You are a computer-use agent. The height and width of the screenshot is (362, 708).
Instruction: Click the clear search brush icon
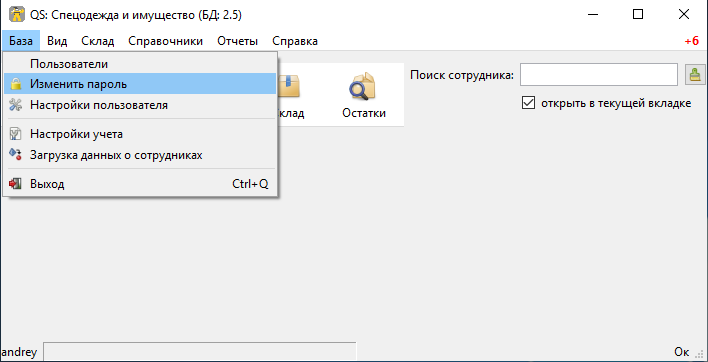click(696, 74)
